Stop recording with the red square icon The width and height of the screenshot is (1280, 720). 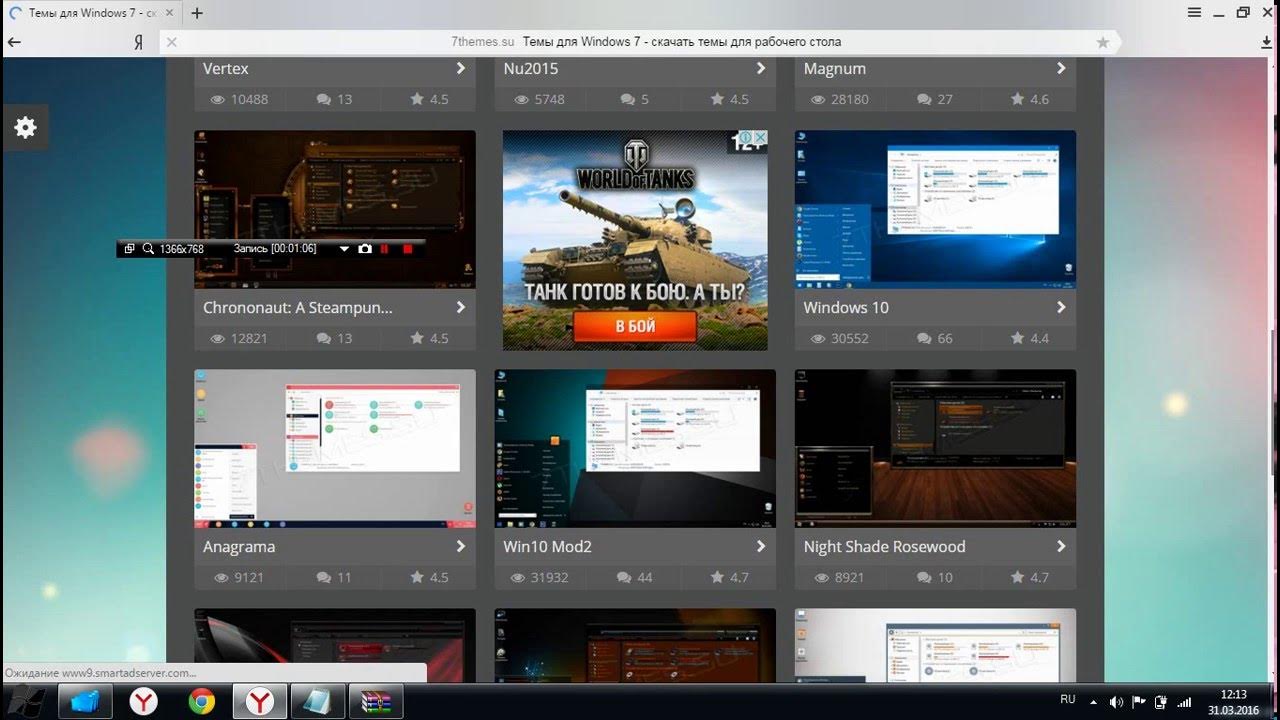point(408,248)
